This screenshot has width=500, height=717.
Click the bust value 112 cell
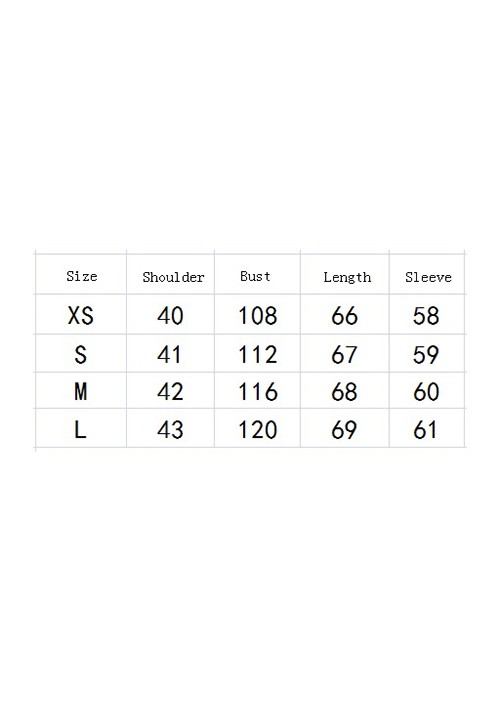258,354
